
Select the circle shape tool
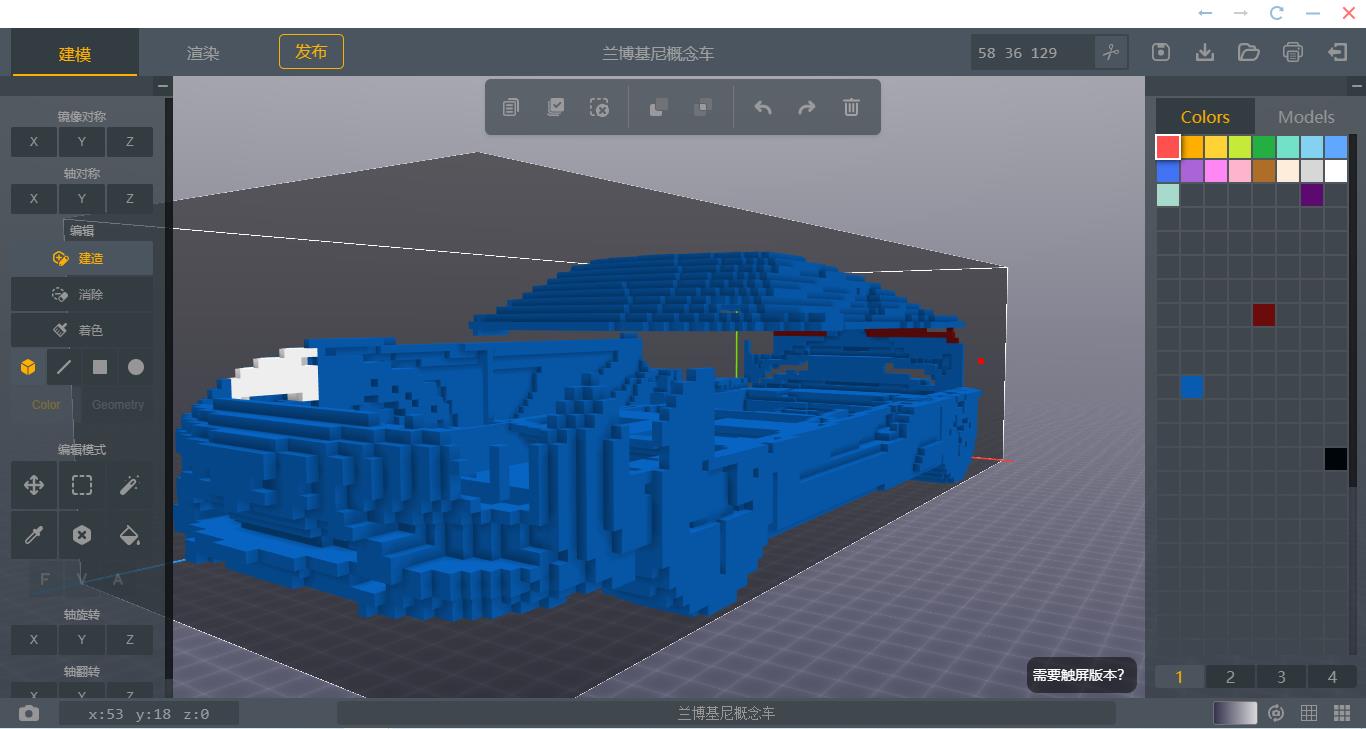(x=136, y=368)
